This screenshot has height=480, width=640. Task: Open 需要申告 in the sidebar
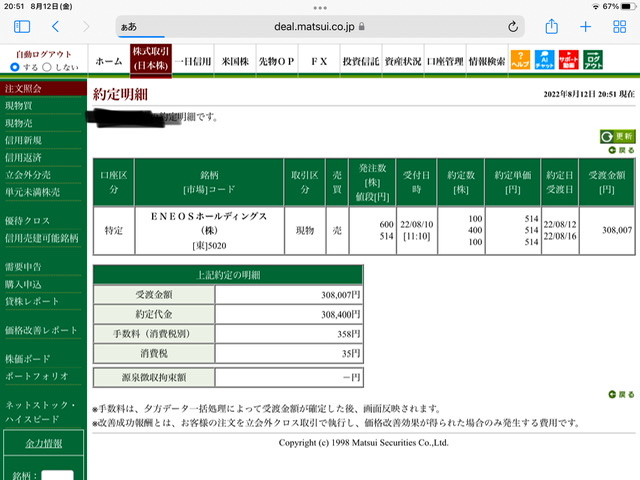[x=23, y=267]
